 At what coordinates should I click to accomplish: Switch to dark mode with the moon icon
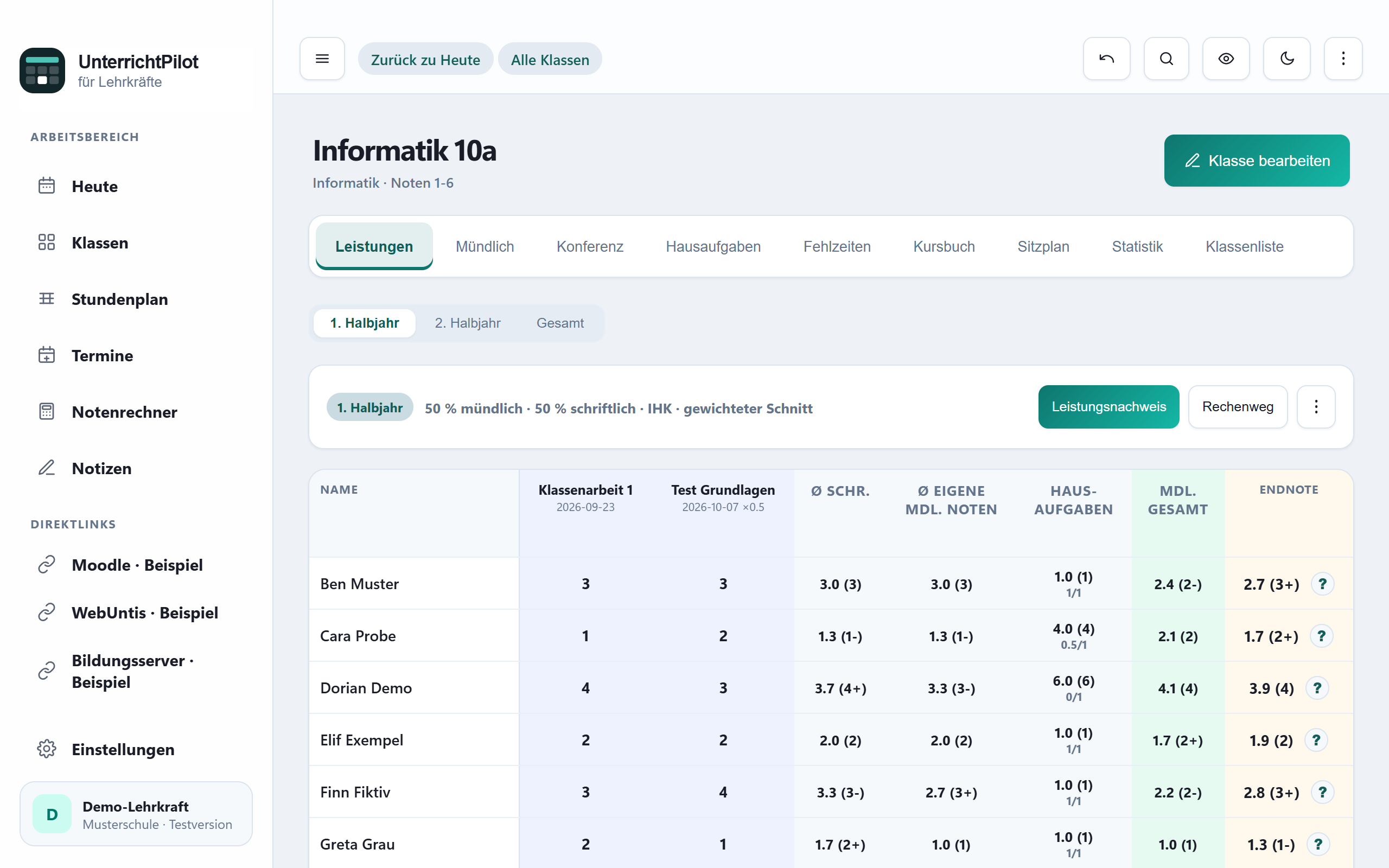coord(1286,59)
